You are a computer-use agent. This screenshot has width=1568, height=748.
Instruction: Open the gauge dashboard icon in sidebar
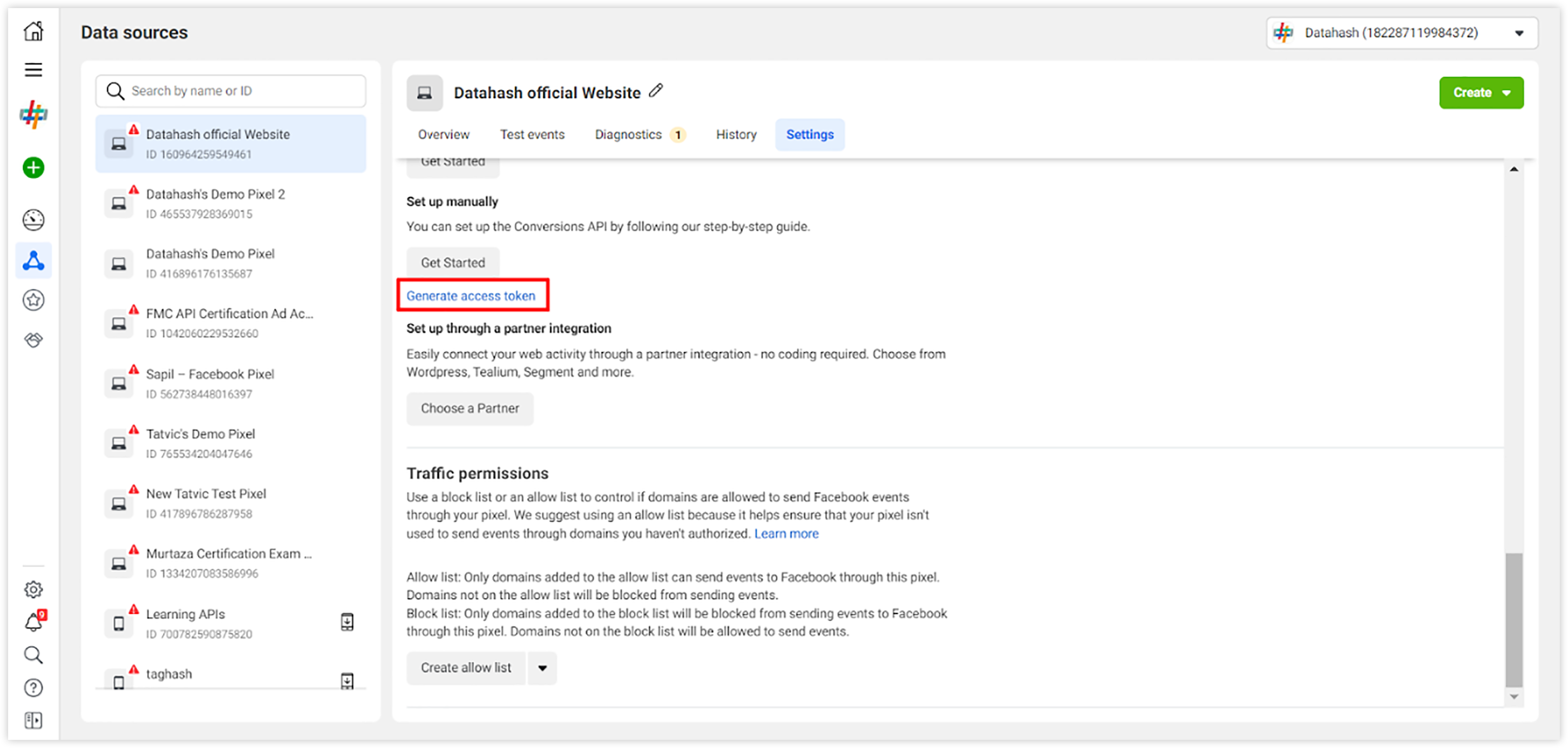[33, 220]
